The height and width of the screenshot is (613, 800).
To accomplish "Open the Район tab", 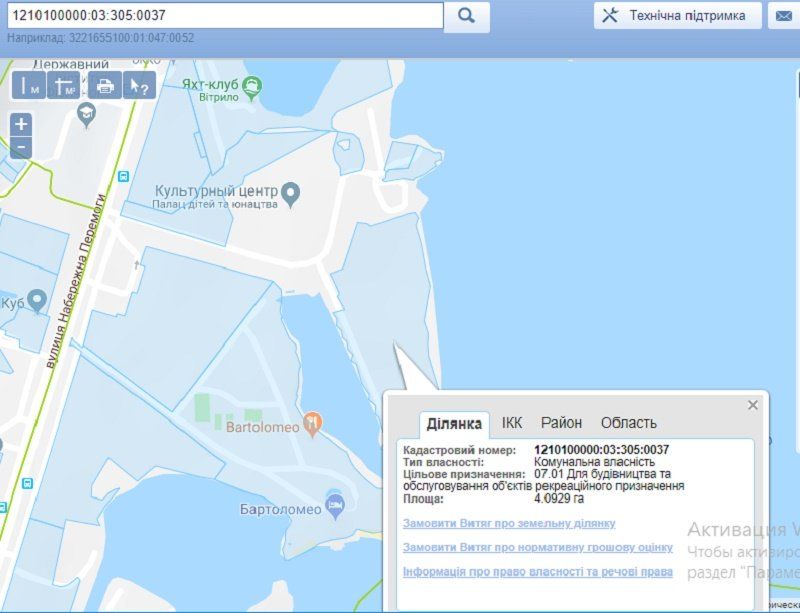I will [561, 423].
